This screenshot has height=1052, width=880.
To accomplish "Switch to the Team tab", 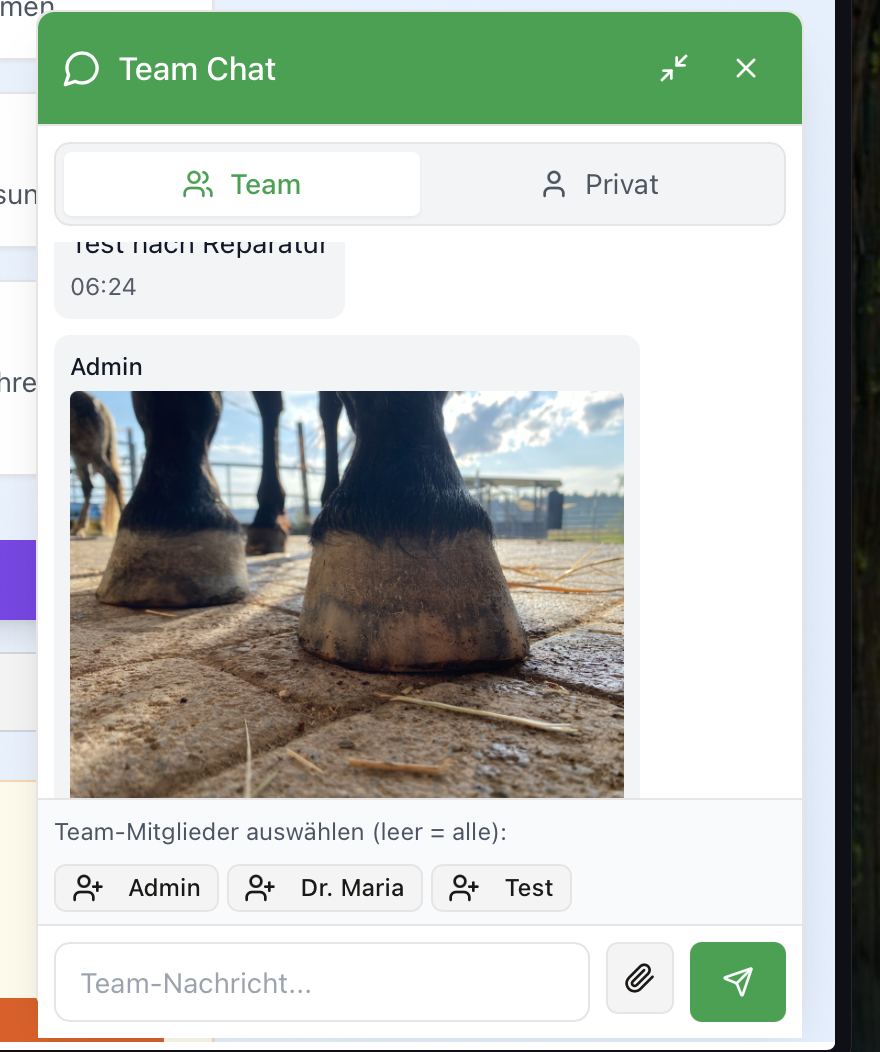I will coord(242,184).
